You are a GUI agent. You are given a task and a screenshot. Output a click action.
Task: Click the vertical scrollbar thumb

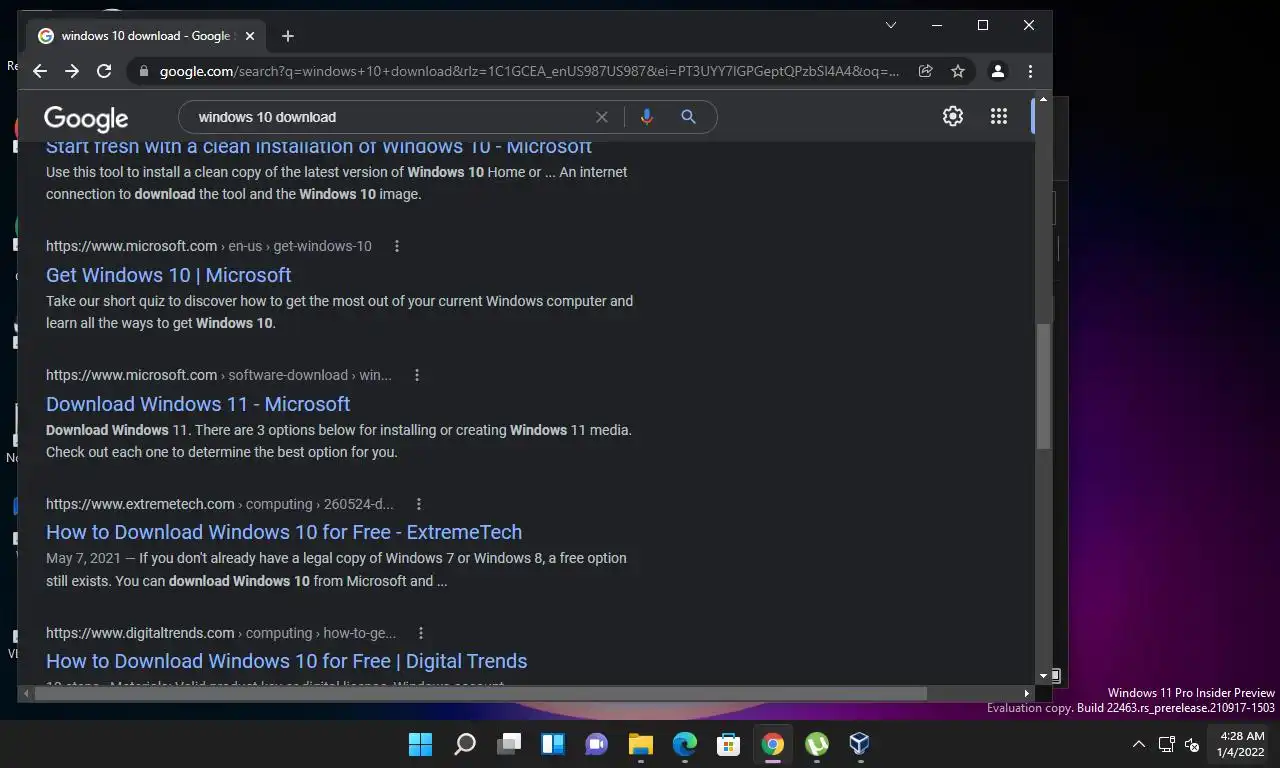coord(1043,386)
